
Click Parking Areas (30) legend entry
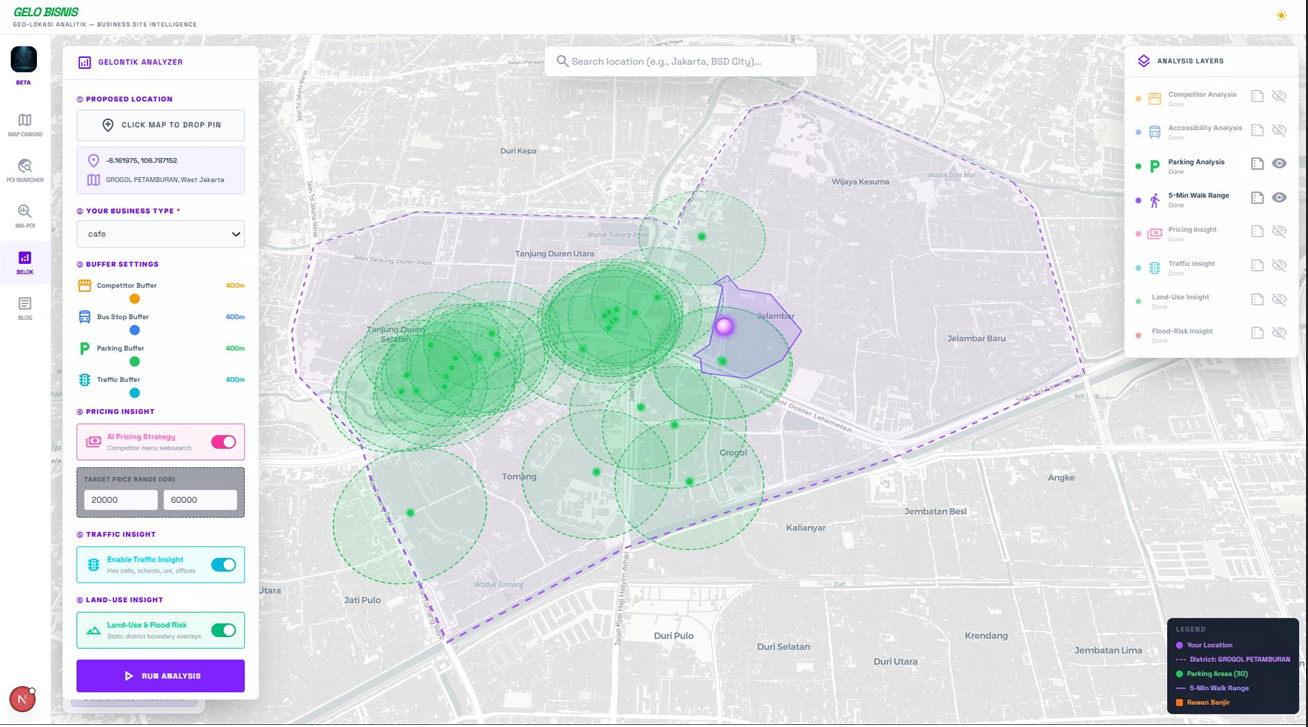[1217, 674]
